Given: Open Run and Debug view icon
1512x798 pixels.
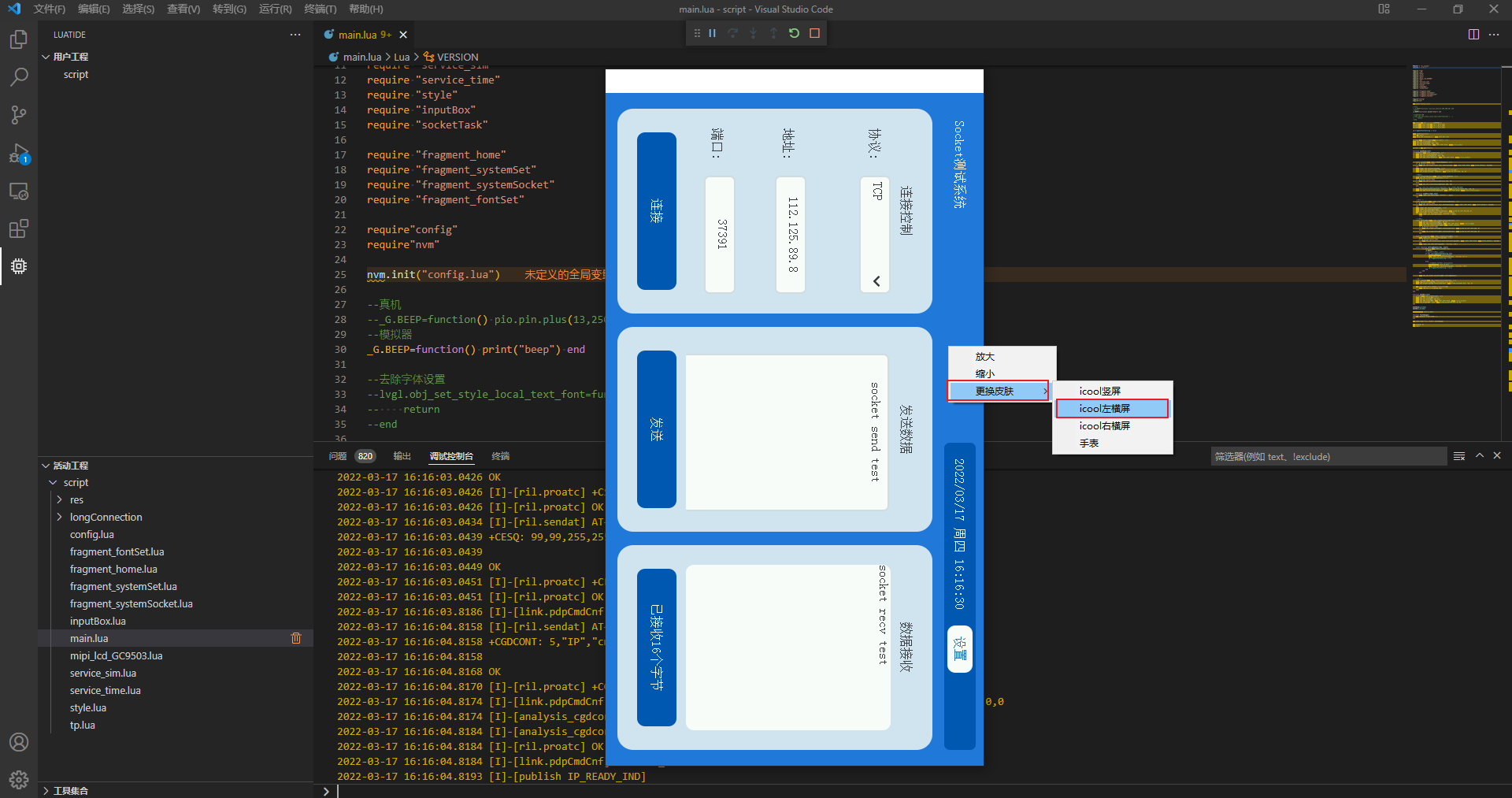Looking at the screenshot, I should pyautogui.click(x=18, y=153).
